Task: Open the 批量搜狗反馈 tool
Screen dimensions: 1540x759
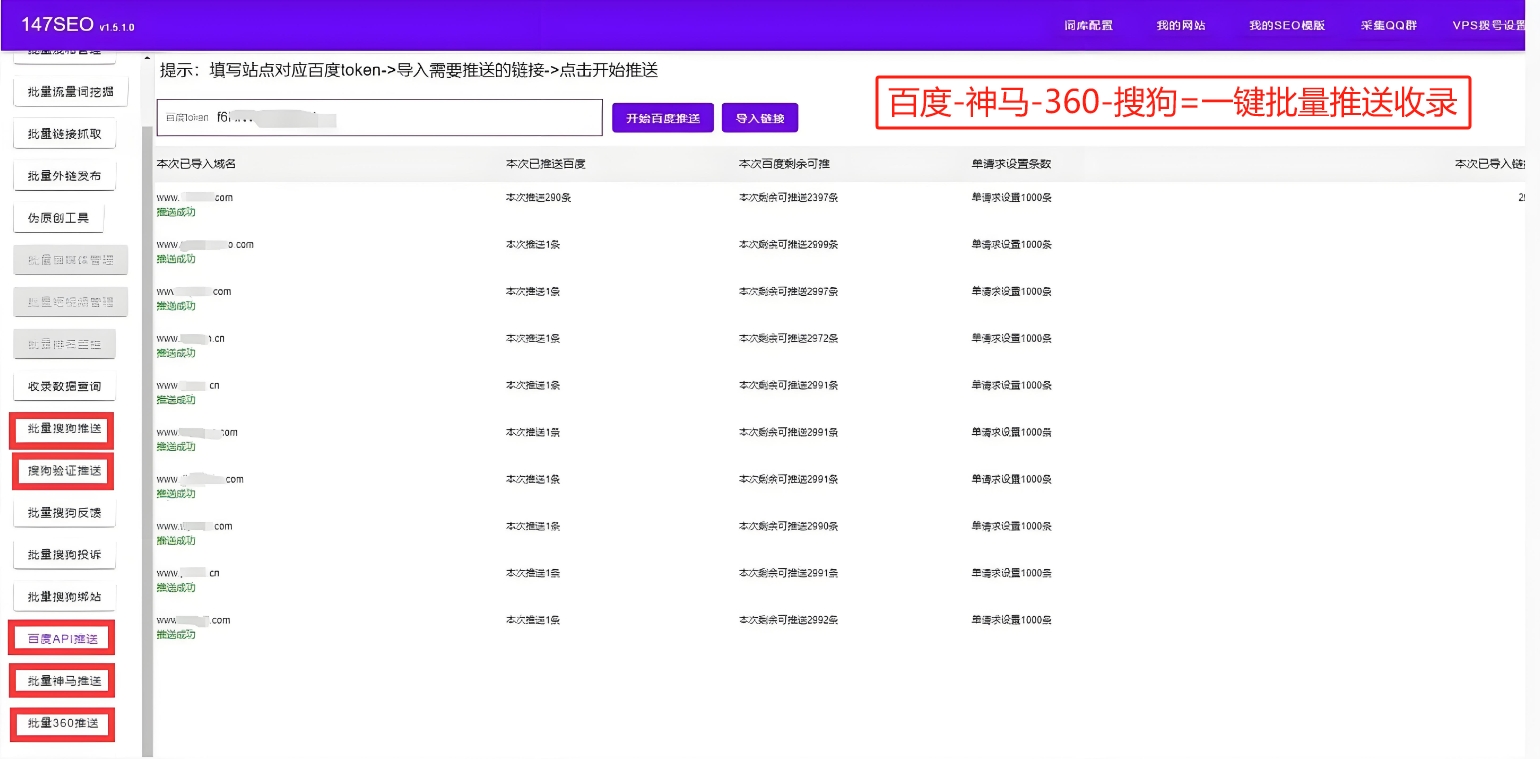Action: coord(62,511)
